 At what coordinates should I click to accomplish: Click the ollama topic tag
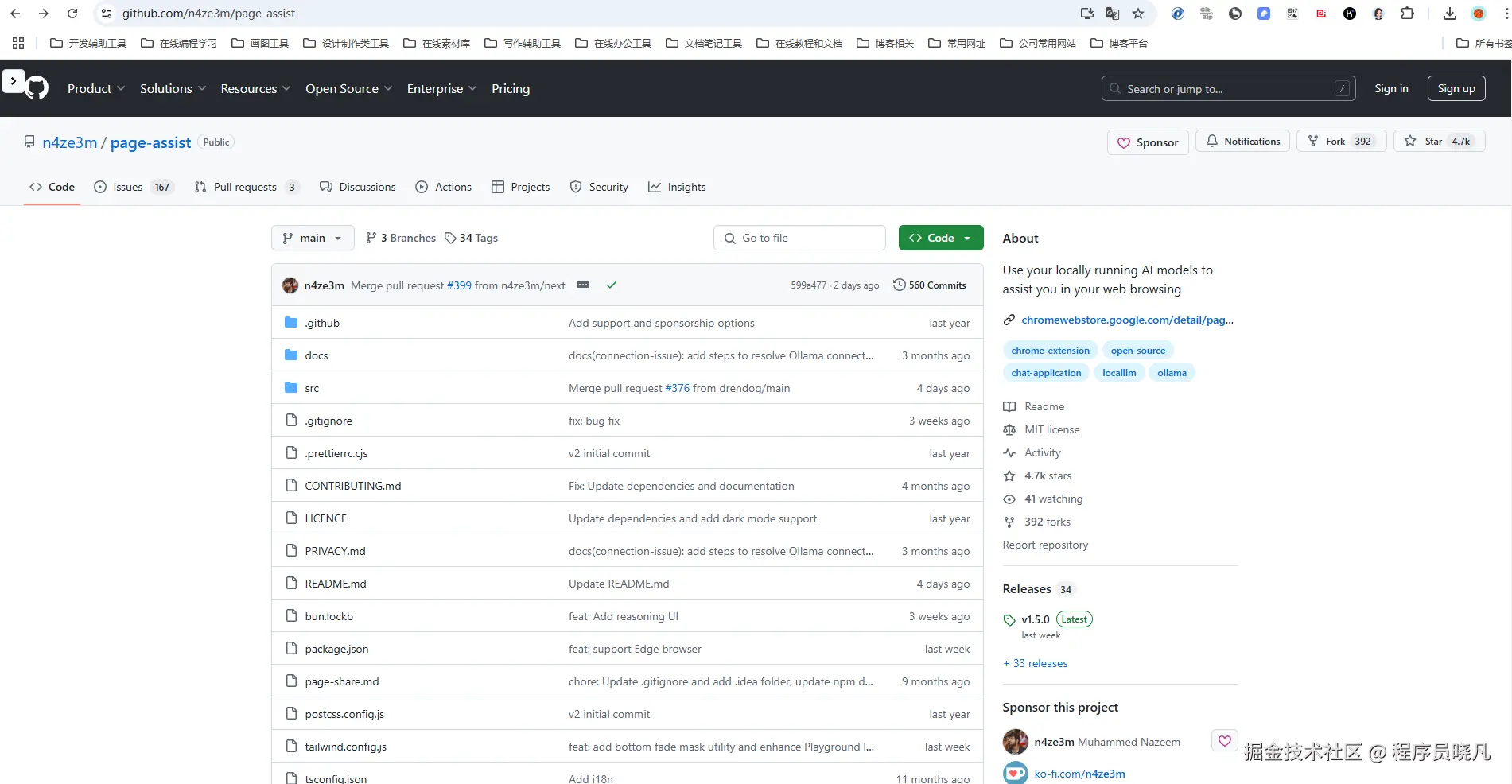[1172, 373]
